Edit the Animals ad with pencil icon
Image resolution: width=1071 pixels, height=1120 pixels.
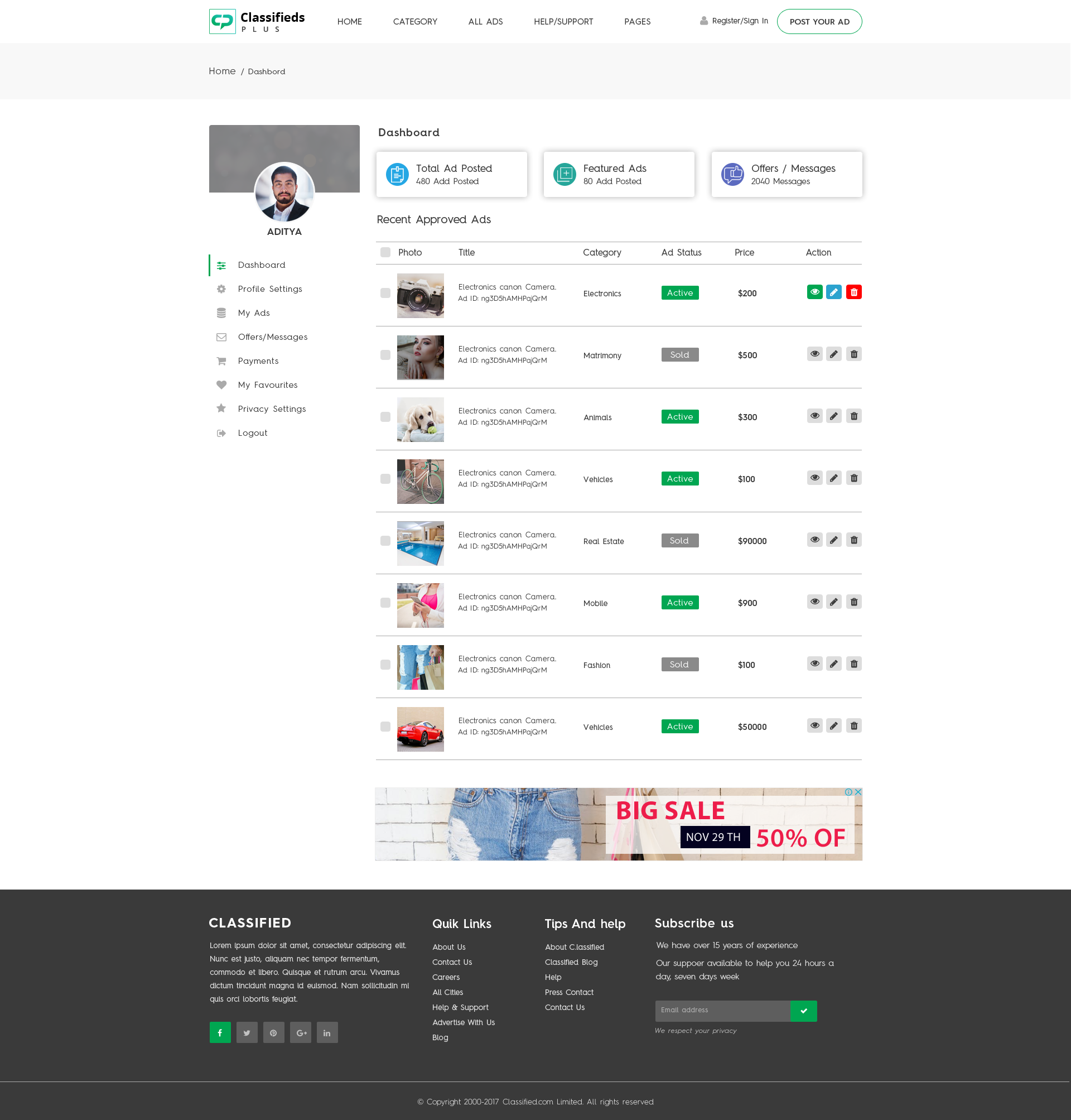pyautogui.click(x=833, y=416)
